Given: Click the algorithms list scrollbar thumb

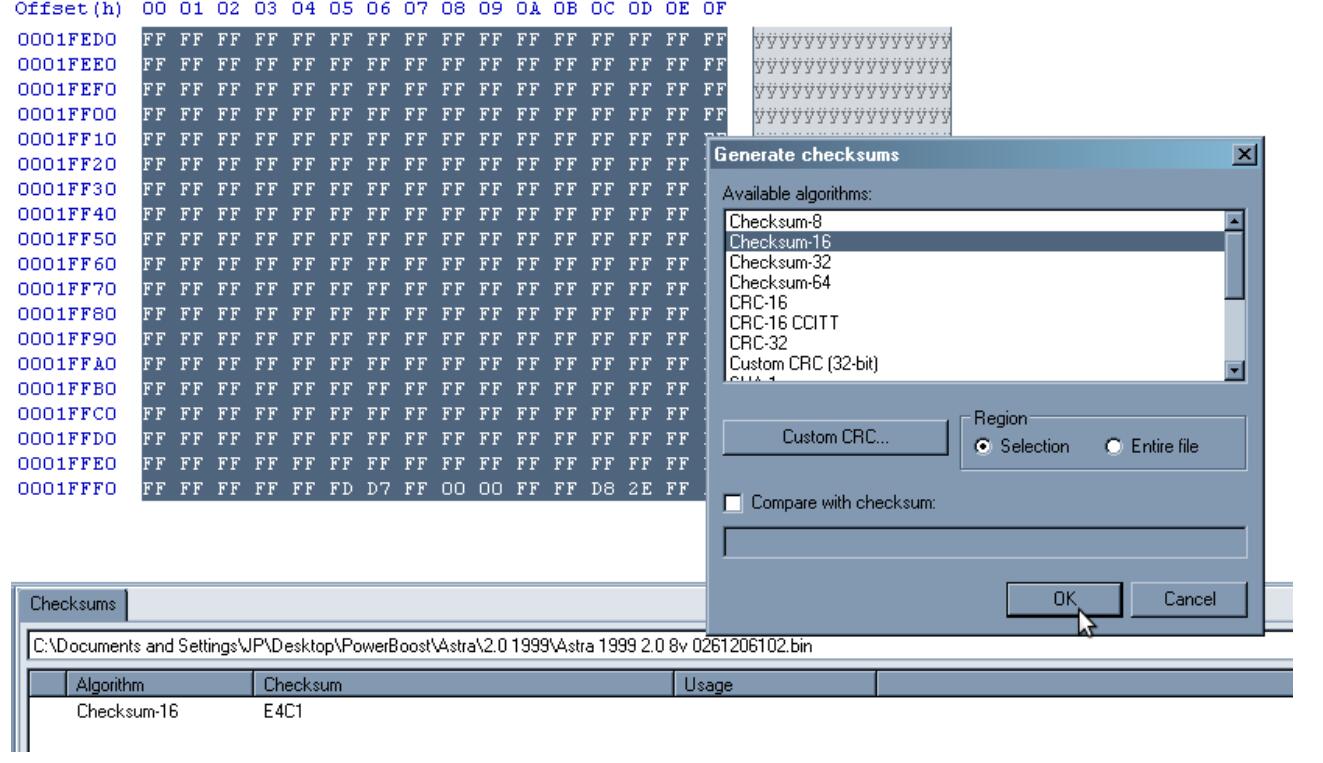Looking at the screenshot, I should pos(1235,264).
